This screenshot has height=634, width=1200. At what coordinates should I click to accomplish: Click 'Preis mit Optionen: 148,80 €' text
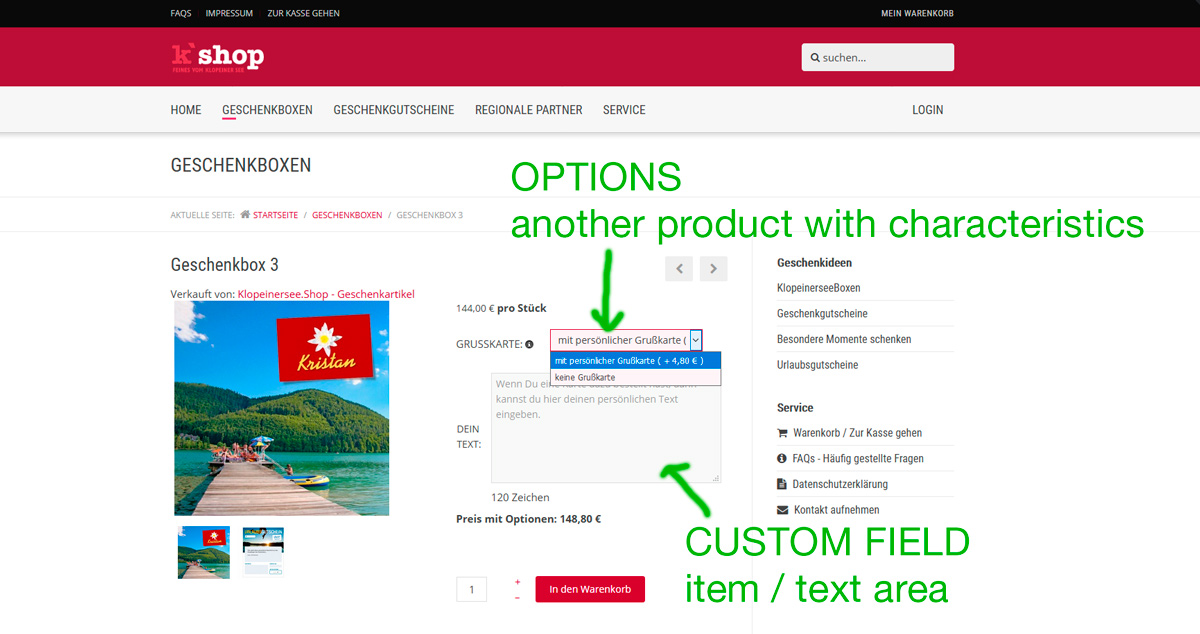528,519
